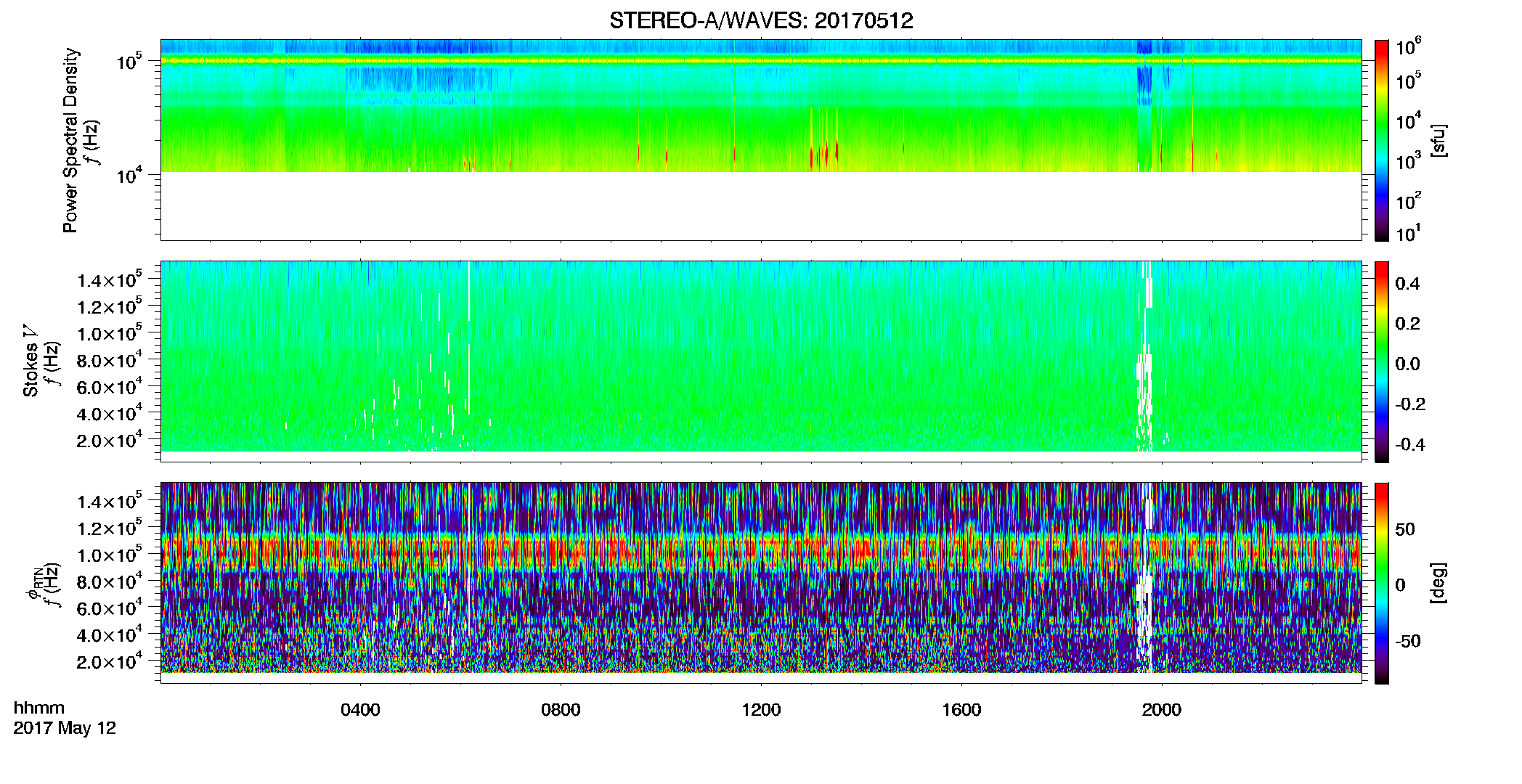This screenshot has width=1522, height=784.
Task: Click the top panel's sfu color bar
Action: pos(1381,140)
